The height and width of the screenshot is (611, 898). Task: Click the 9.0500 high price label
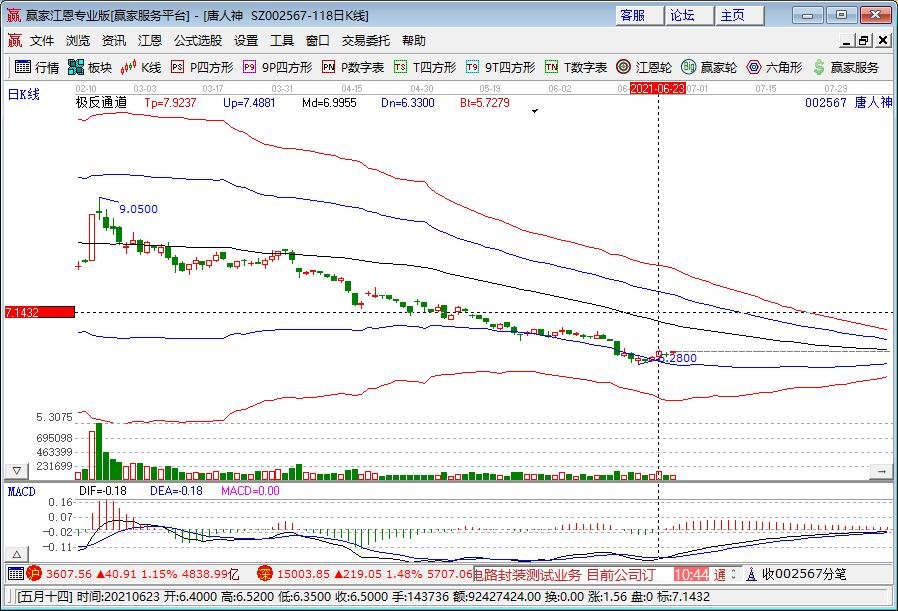click(139, 209)
